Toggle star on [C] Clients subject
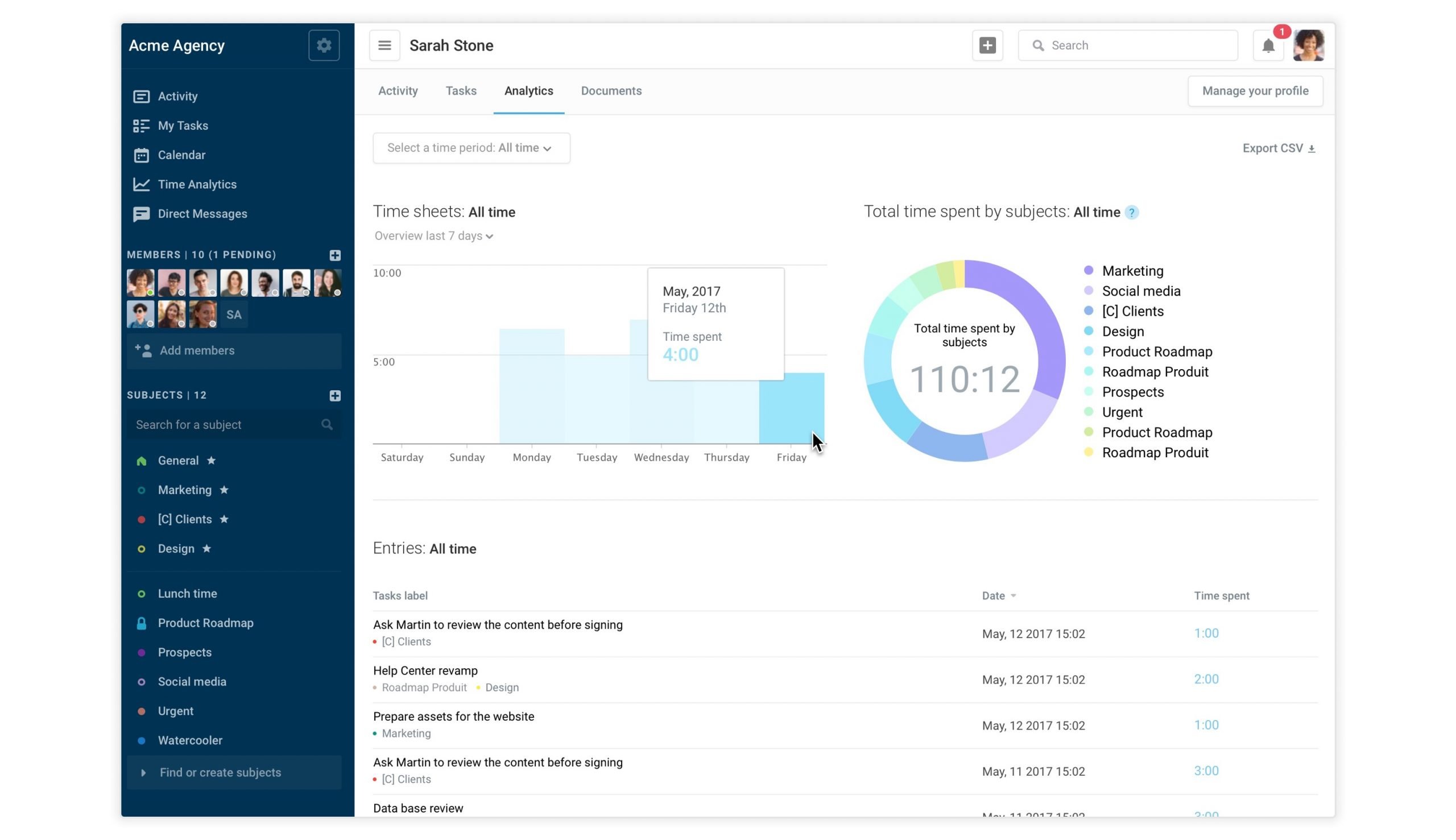This screenshot has width=1456, height=840. 224,519
